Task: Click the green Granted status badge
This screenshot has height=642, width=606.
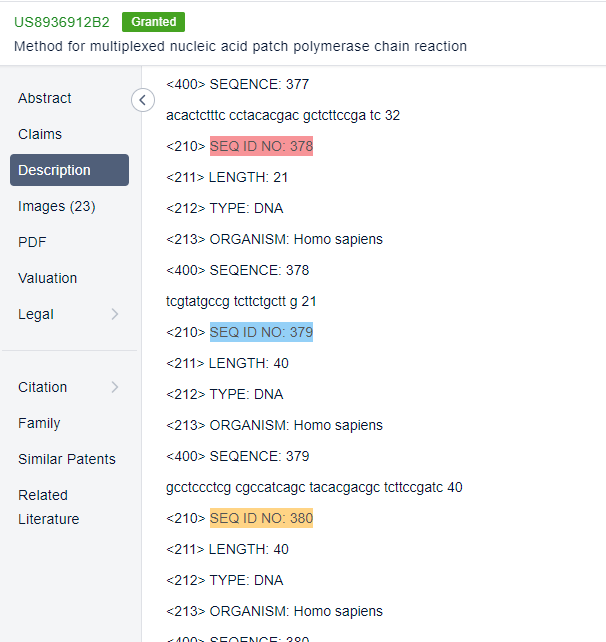Action: pos(153,22)
